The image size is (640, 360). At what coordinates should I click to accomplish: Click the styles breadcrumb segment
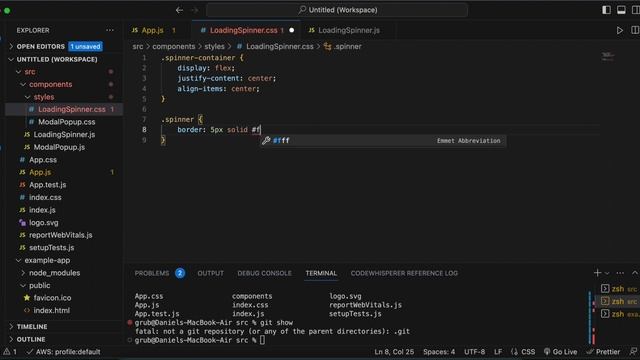coord(214,47)
